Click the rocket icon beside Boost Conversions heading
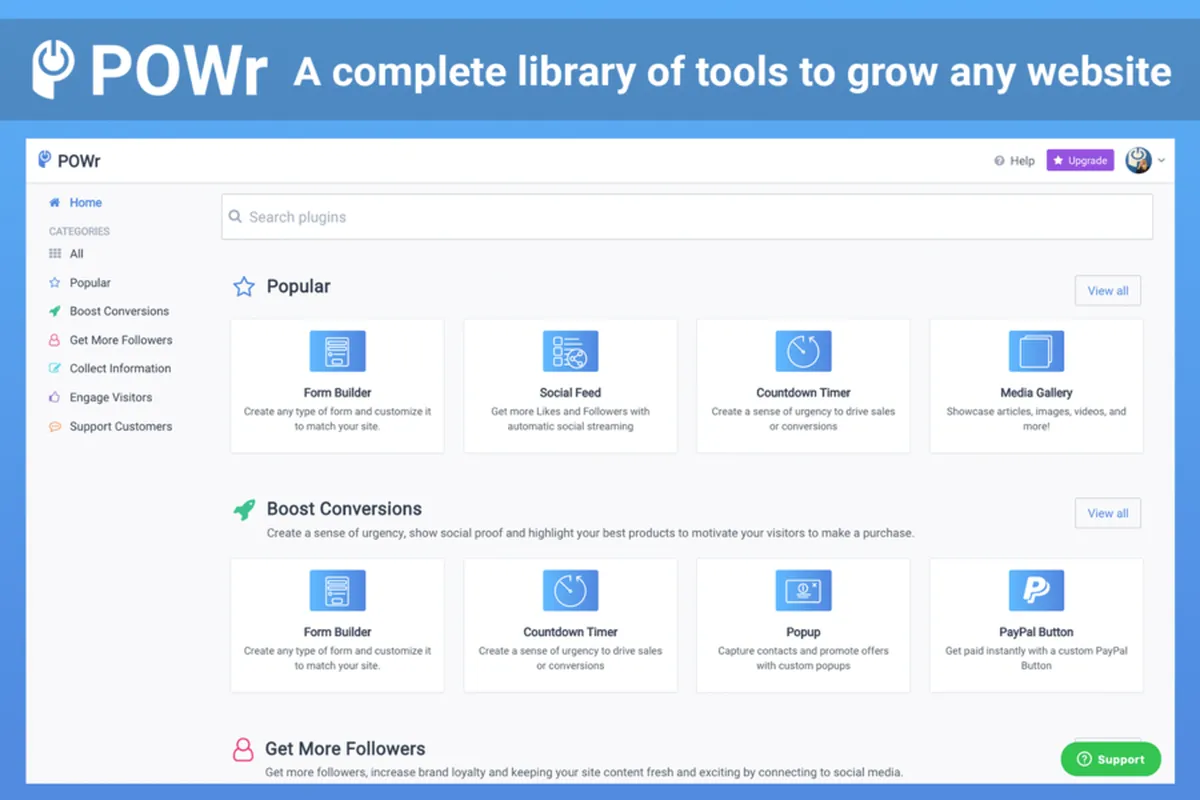This screenshot has height=800, width=1200. [x=244, y=509]
